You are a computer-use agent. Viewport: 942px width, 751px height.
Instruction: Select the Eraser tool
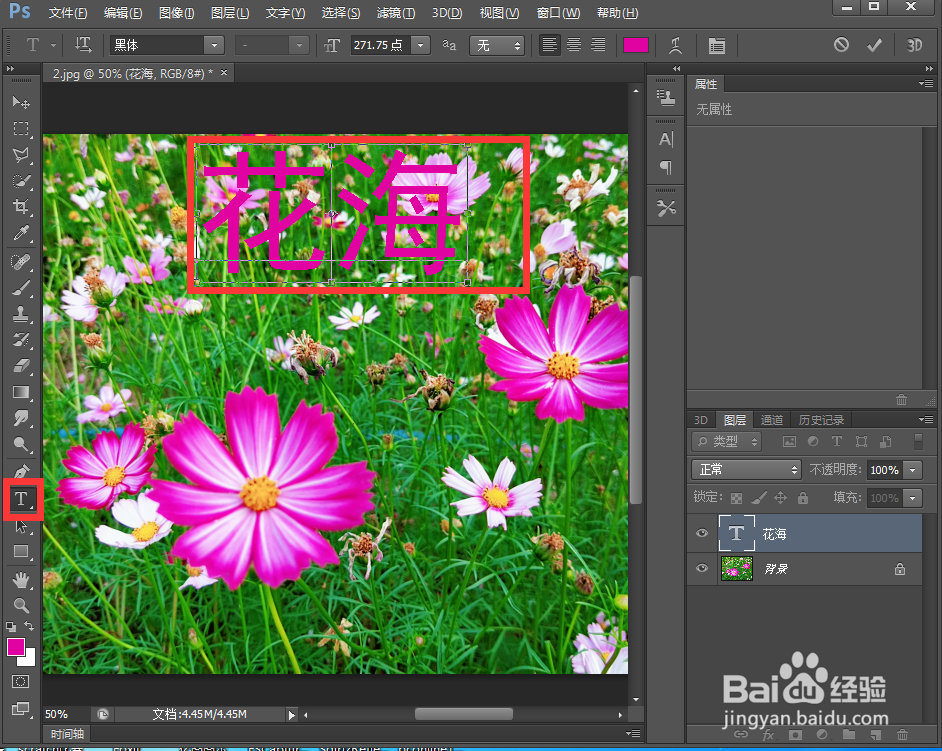click(x=21, y=365)
